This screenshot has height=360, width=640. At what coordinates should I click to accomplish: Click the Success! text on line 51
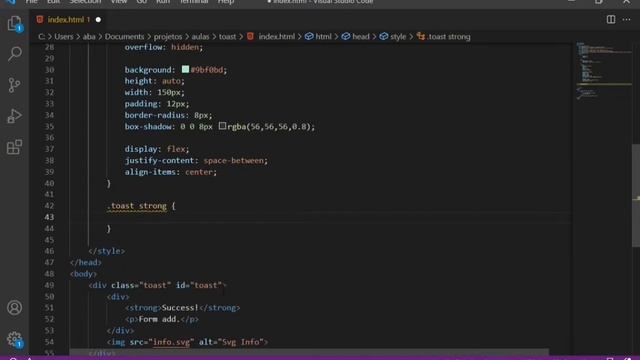coord(180,308)
